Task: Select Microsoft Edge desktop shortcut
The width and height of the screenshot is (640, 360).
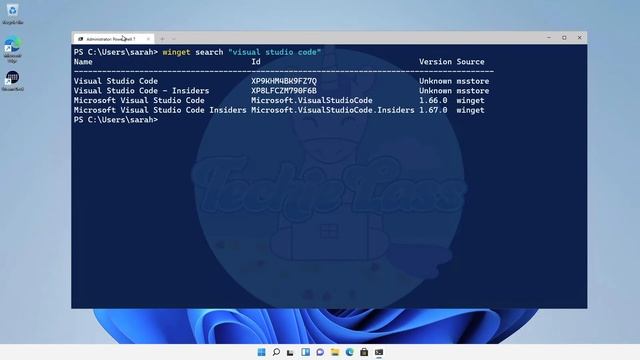Action: click(x=13, y=49)
